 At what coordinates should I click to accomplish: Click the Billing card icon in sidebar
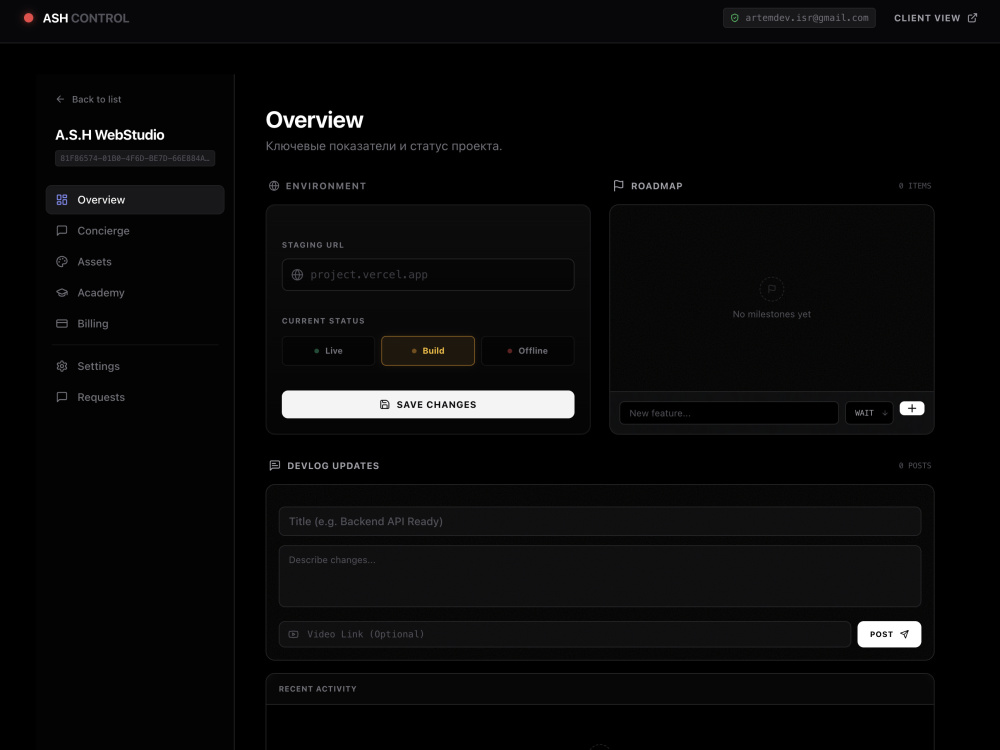pyautogui.click(x=62, y=323)
